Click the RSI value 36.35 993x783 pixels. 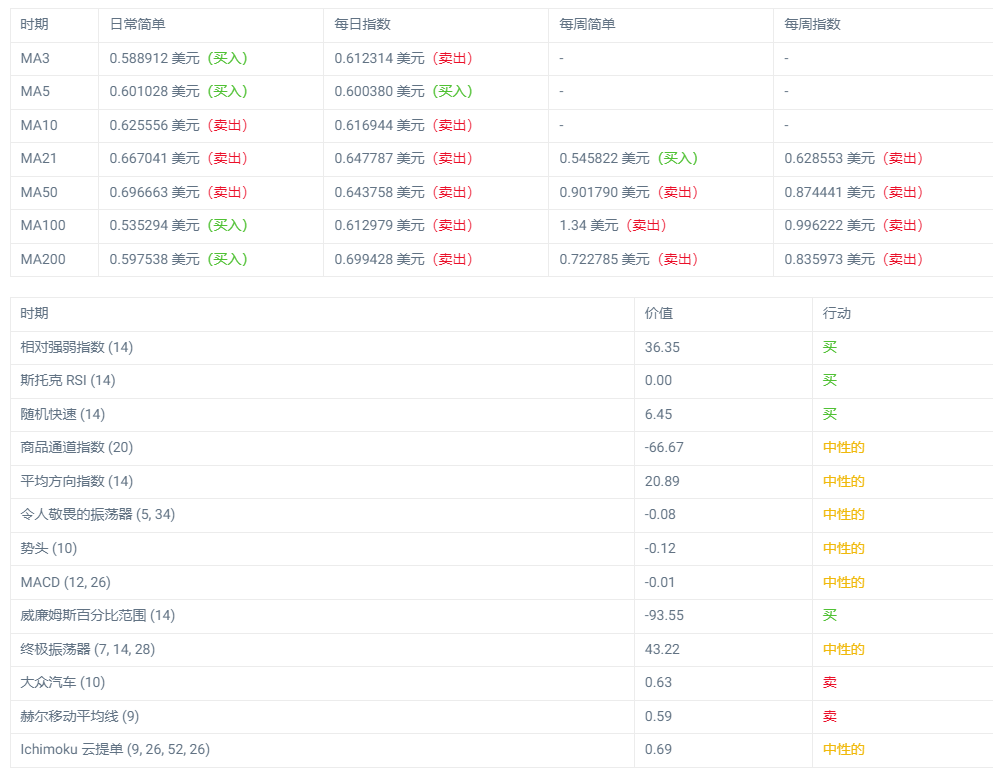[662, 347]
